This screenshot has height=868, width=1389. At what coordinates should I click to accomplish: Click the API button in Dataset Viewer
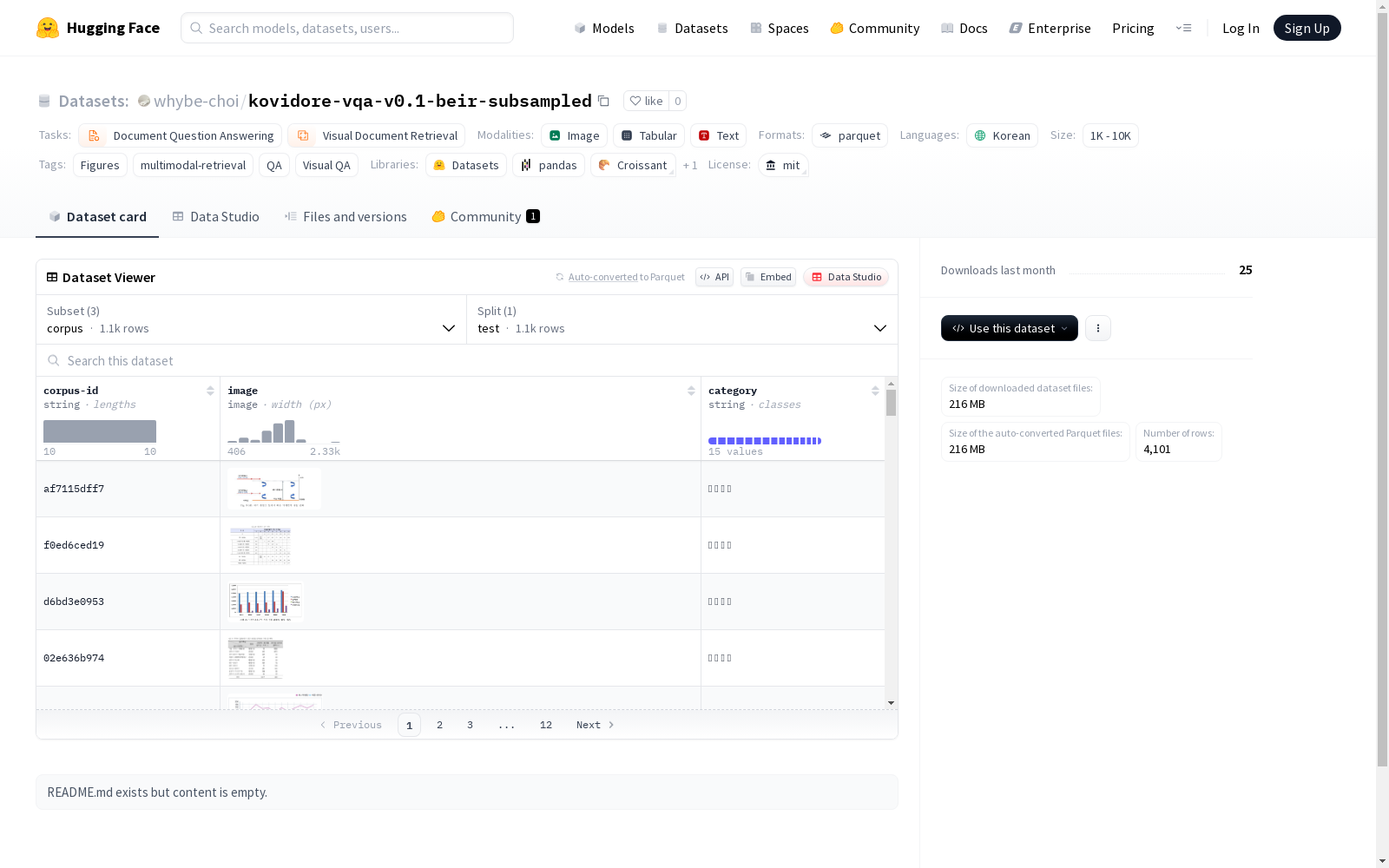click(x=714, y=277)
